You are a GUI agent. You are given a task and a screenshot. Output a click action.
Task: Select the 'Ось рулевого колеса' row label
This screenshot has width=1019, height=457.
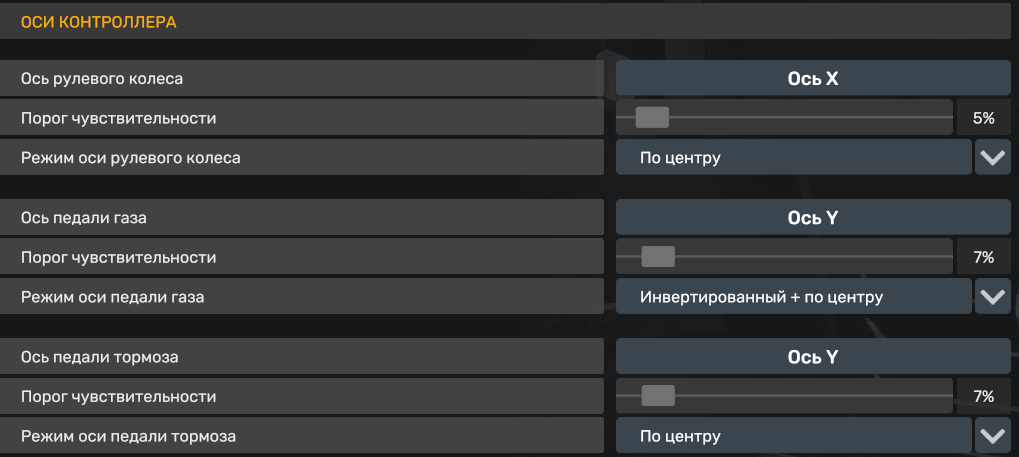(x=302, y=79)
